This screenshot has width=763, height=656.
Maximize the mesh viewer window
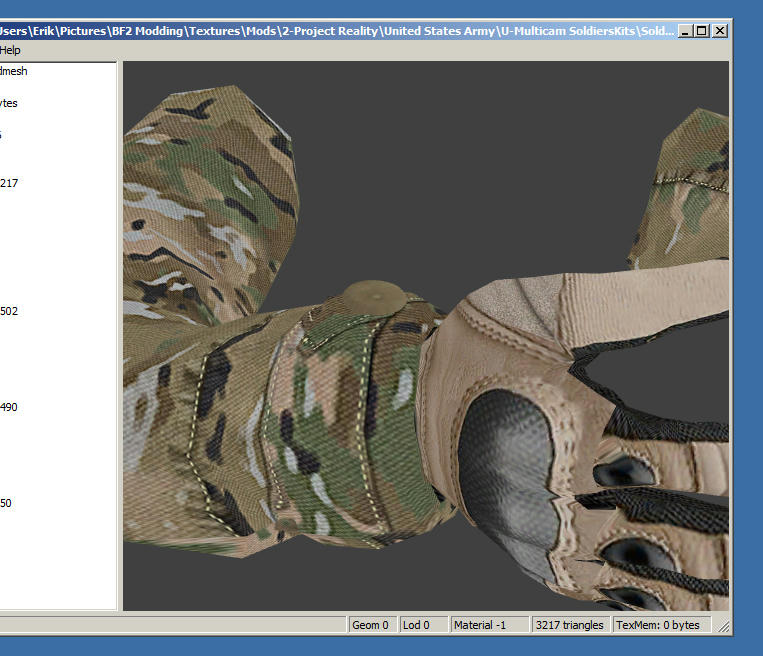pos(702,31)
